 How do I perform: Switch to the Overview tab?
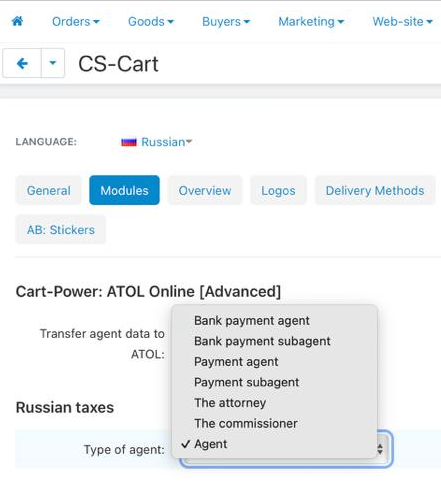(205, 190)
